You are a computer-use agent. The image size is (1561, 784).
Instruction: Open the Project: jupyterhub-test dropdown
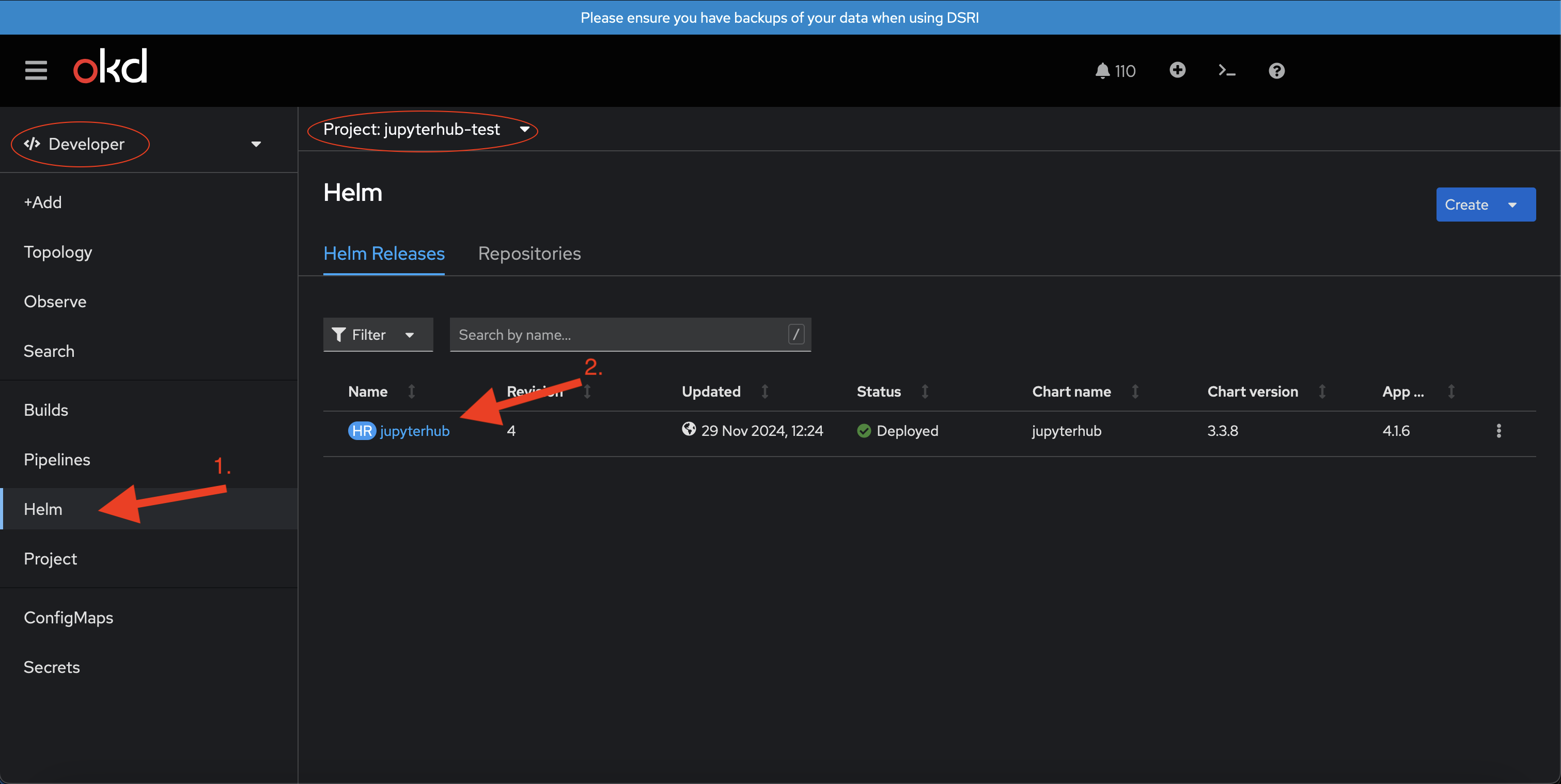426,130
